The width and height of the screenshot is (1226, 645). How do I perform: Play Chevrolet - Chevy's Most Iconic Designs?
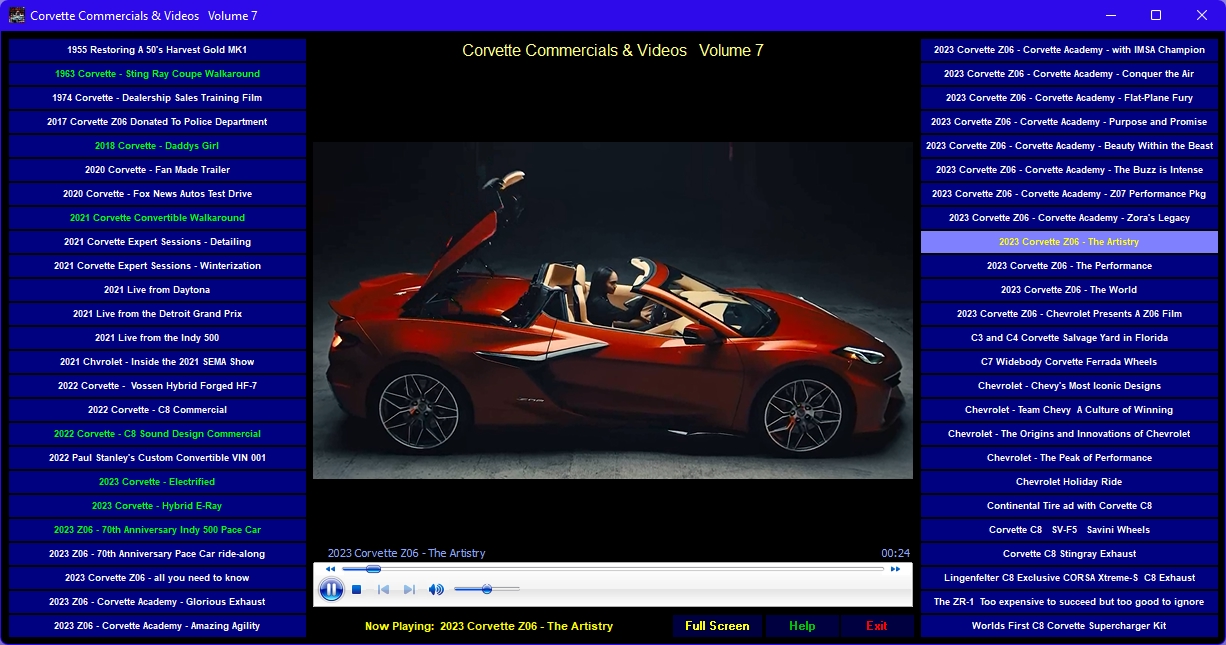(x=1069, y=386)
